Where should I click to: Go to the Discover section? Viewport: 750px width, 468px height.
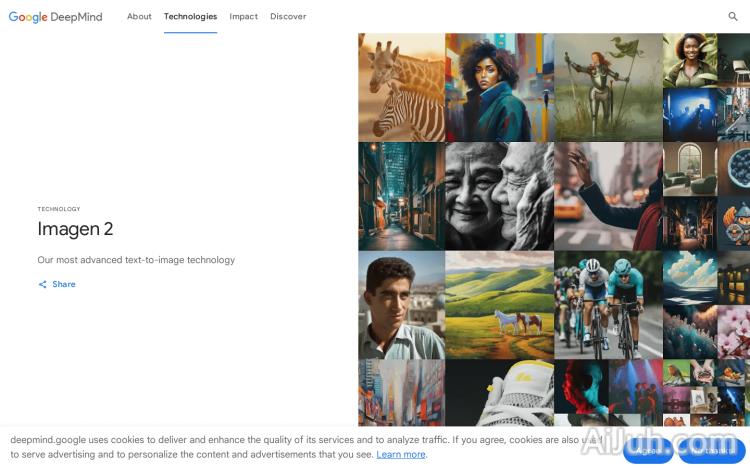[x=288, y=17]
